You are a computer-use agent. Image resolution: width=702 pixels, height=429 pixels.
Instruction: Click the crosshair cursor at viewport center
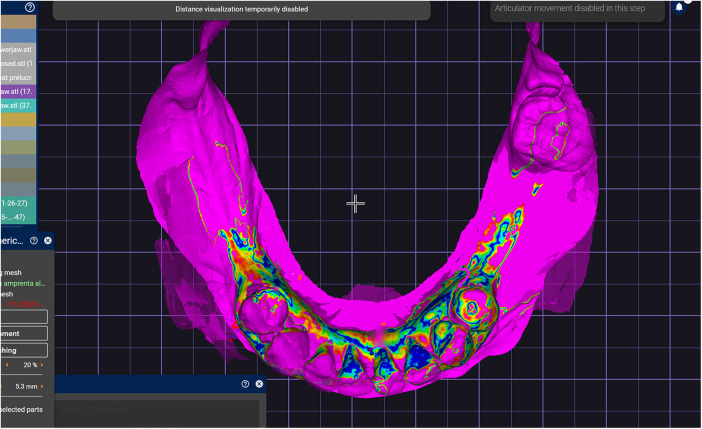pos(355,204)
